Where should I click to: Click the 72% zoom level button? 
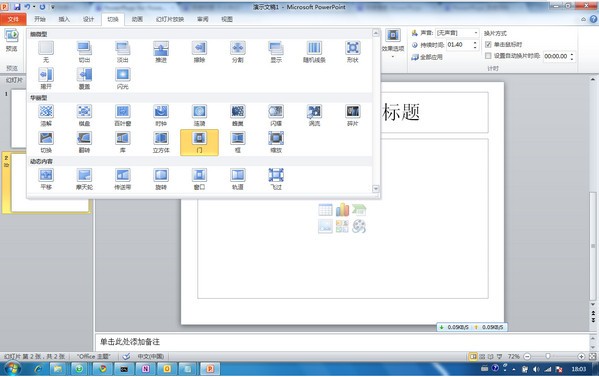(x=513, y=356)
